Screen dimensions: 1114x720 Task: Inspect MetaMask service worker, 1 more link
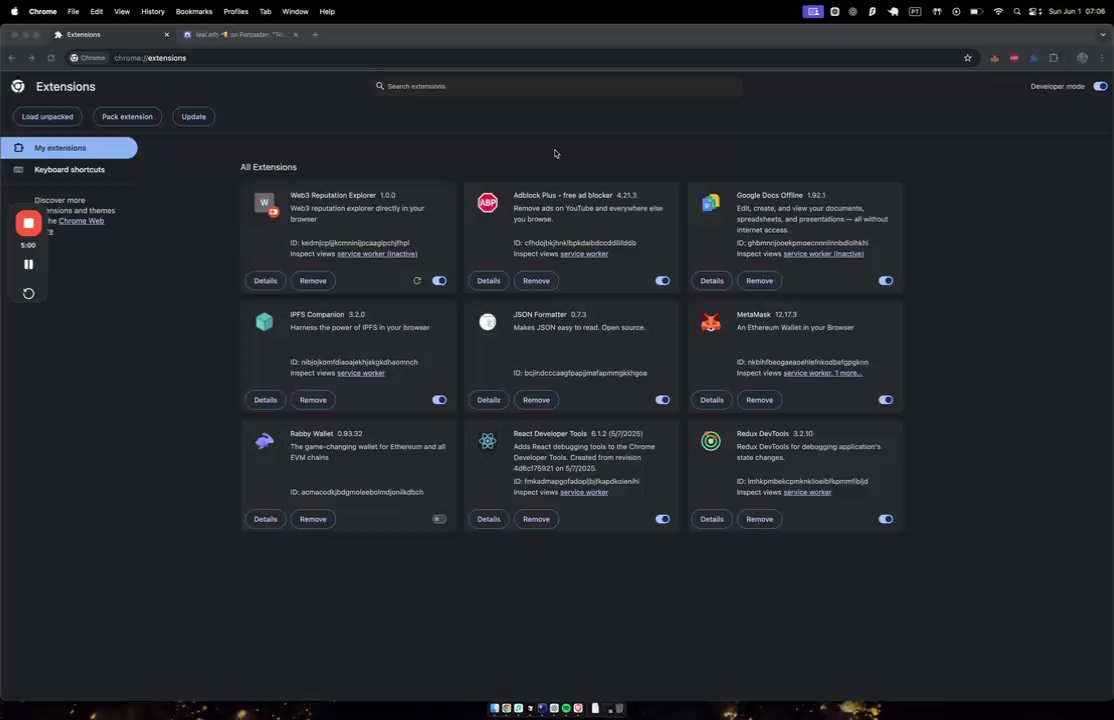[823, 373]
